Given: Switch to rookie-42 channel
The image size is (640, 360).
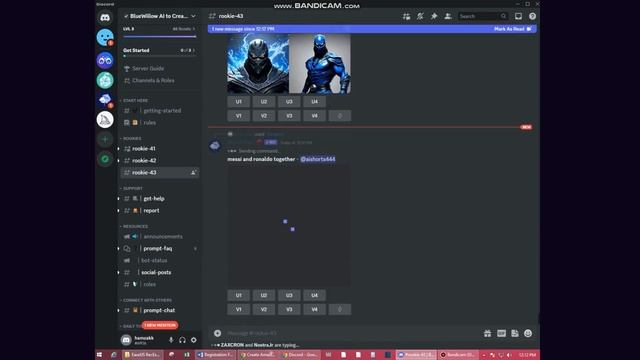Looking at the screenshot, I should click(x=160, y=160).
